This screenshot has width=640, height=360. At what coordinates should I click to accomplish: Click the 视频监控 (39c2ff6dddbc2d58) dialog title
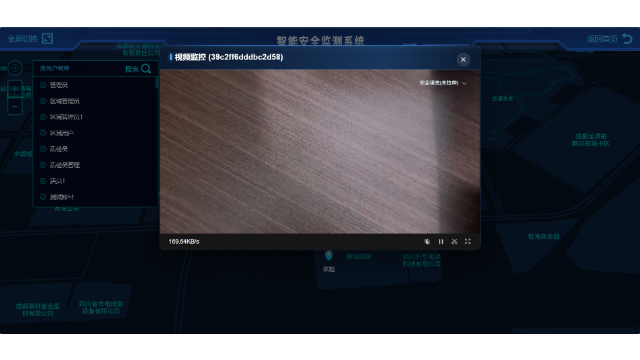pyautogui.click(x=229, y=57)
